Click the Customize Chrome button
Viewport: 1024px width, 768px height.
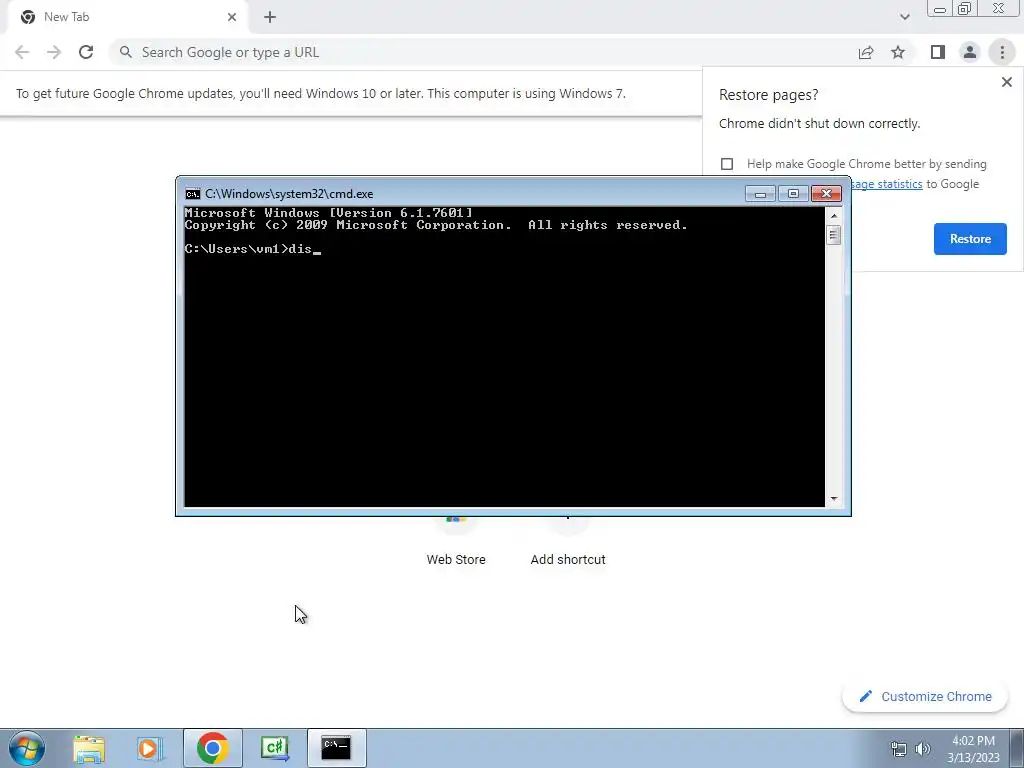tap(925, 697)
